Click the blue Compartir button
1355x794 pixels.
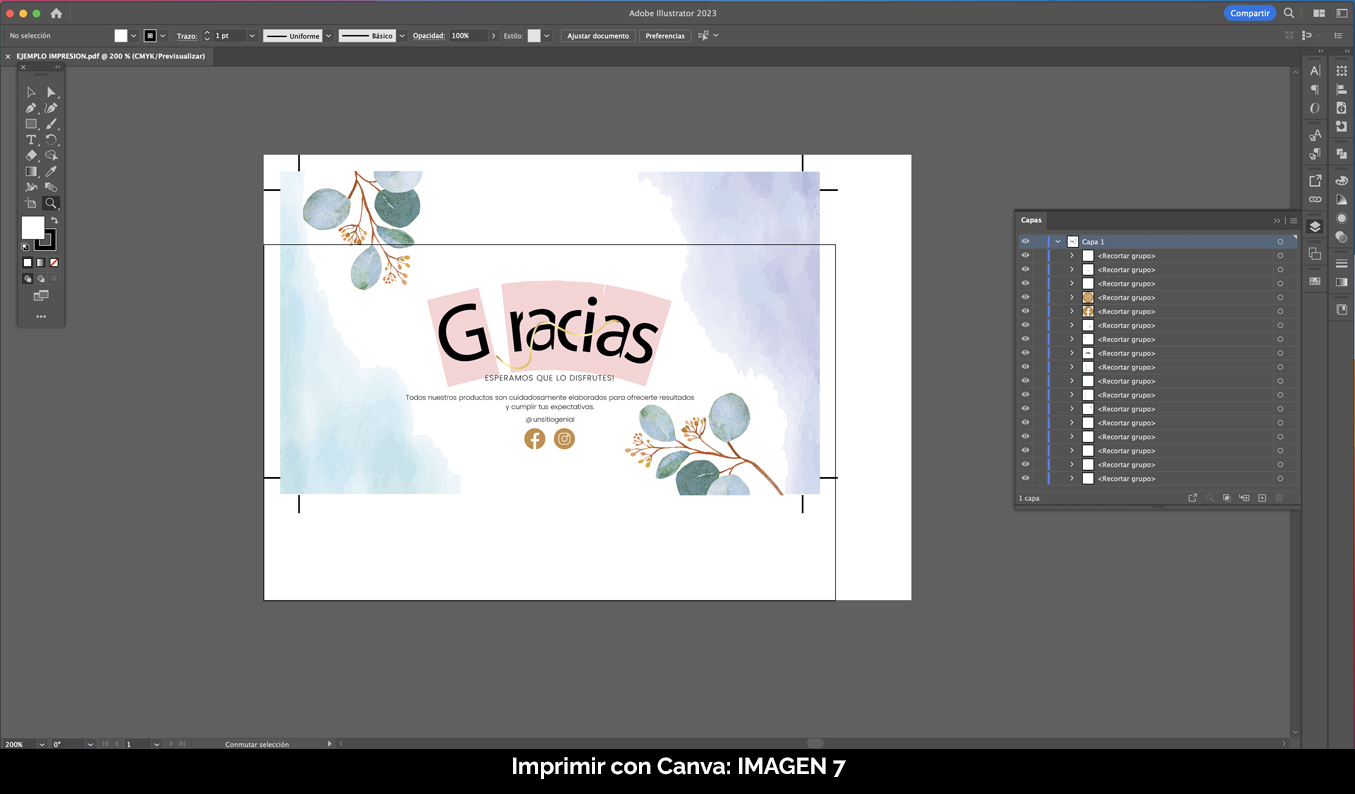tap(1249, 13)
